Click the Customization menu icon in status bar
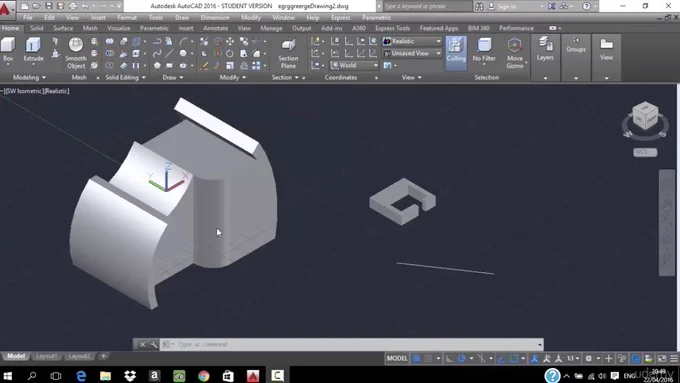The image size is (680, 383). point(674,358)
